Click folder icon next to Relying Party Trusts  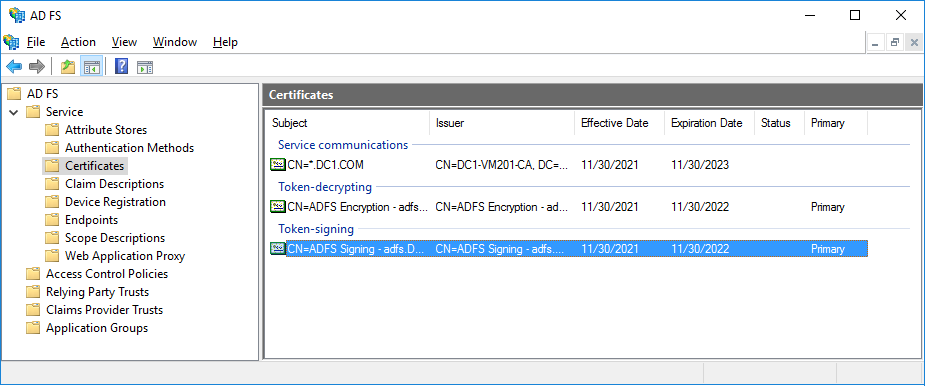coord(34,292)
